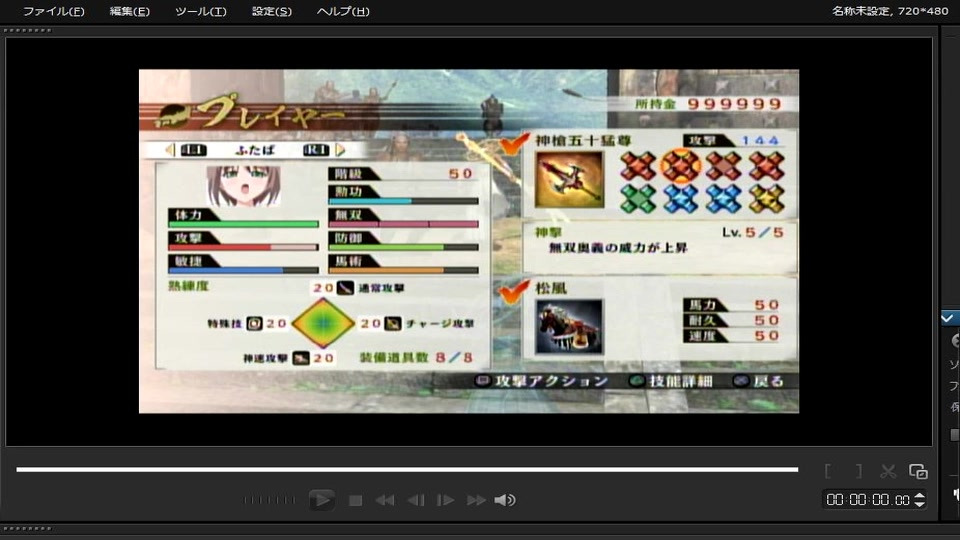
Task: Click the anime character portrait in the preview
Action: (x=244, y=186)
